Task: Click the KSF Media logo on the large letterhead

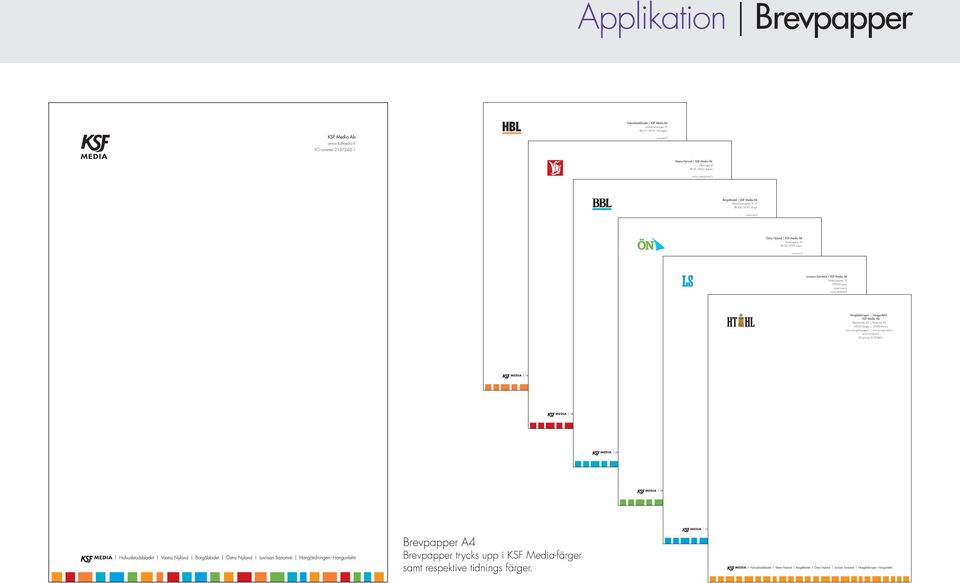Action: (x=95, y=147)
